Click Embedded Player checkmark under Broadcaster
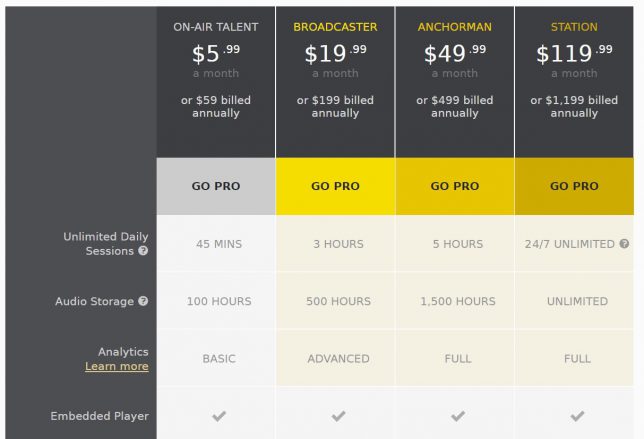Image resolution: width=644 pixels, height=439 pixels. coord(338,416)
